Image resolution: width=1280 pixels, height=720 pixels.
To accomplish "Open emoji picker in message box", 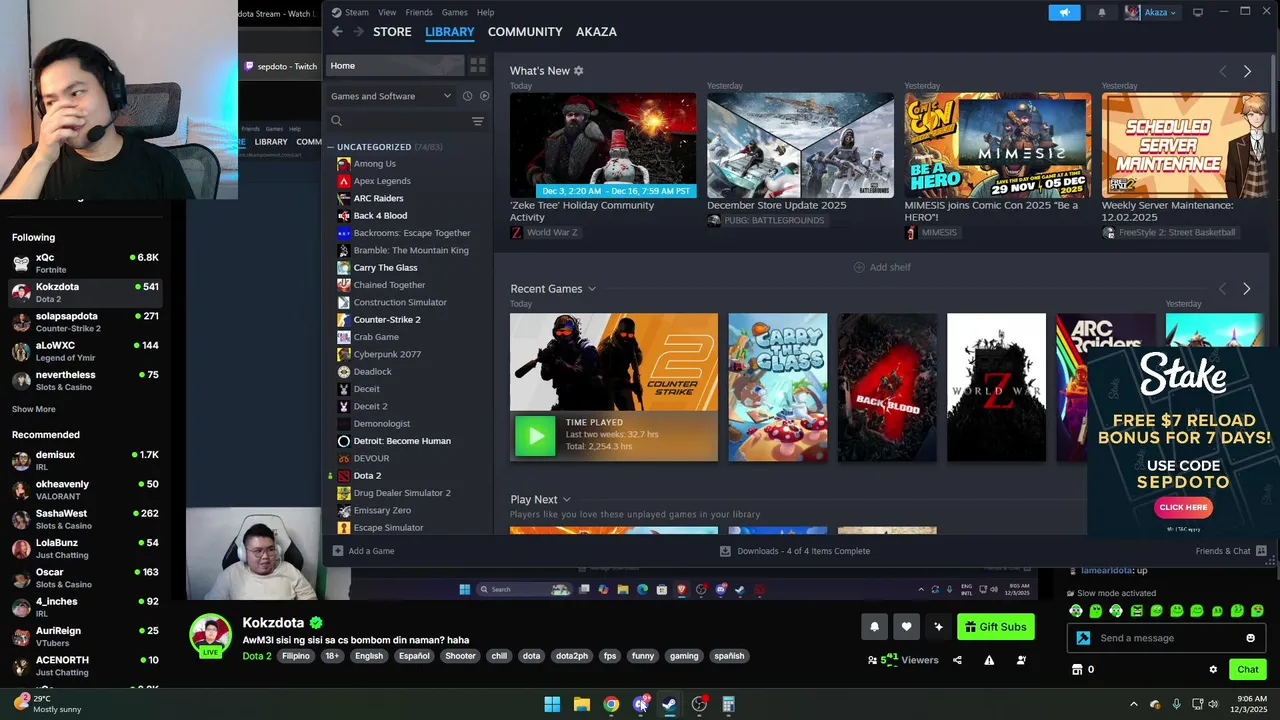I will pos(1250,638).
